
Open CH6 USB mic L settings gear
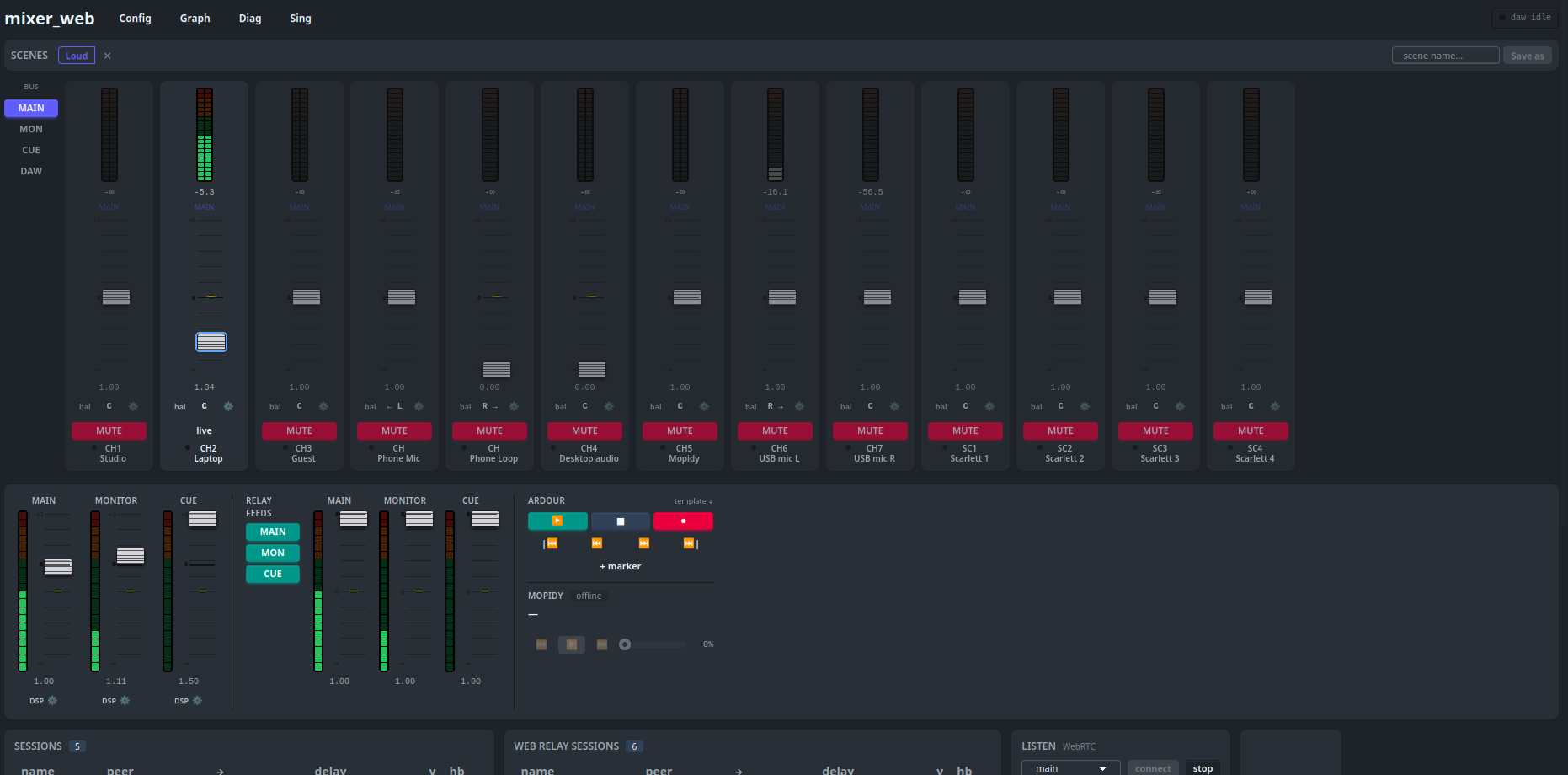click(x=799, y=406)
